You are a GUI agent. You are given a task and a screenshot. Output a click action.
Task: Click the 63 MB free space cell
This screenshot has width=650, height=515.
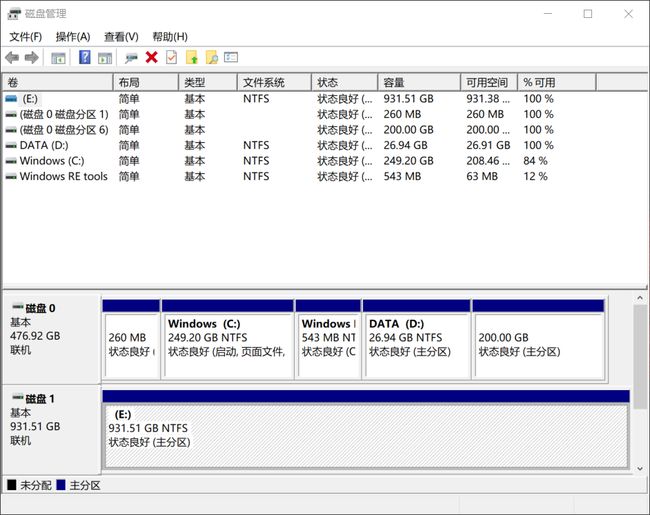(482, 177)
